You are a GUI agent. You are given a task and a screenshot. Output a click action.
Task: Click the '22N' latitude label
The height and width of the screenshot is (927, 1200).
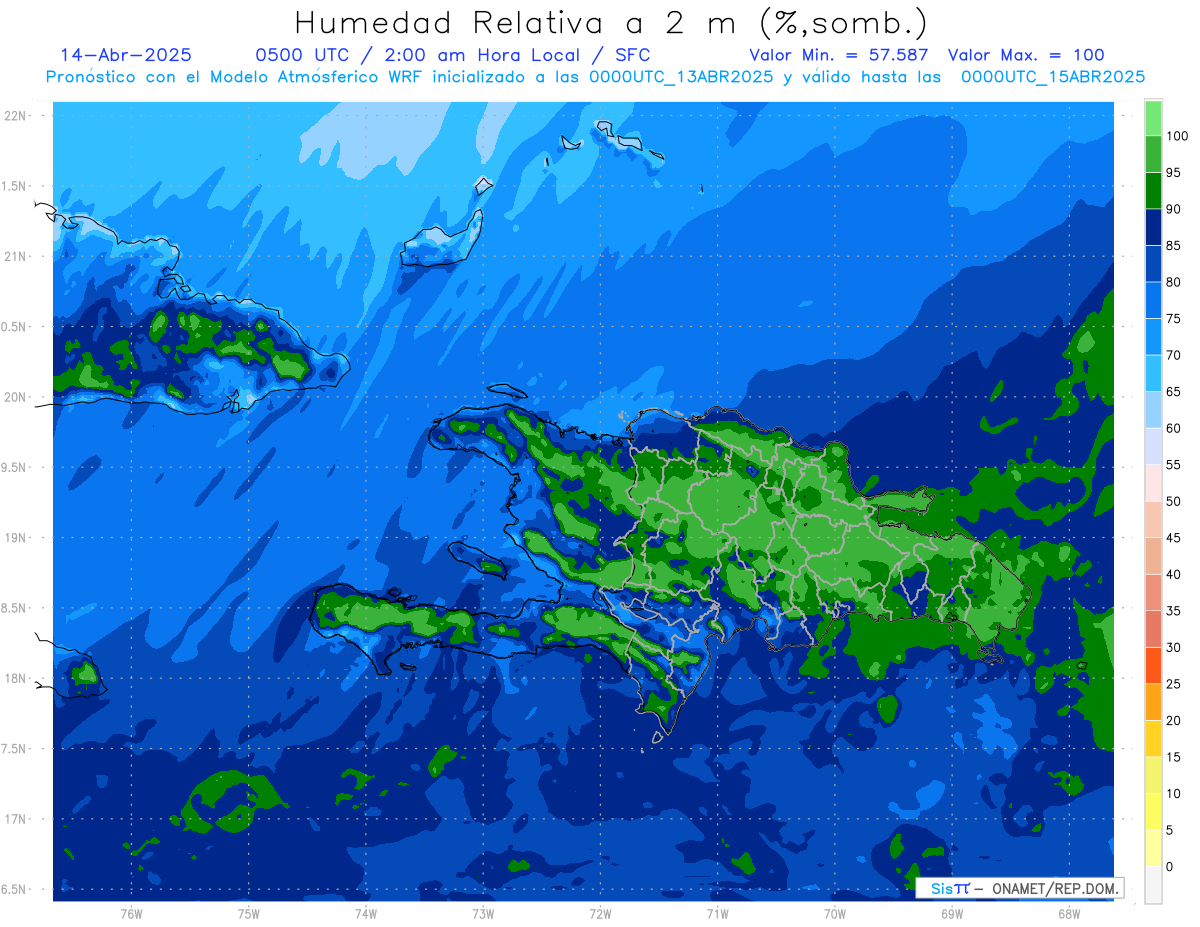pos(16,115)
